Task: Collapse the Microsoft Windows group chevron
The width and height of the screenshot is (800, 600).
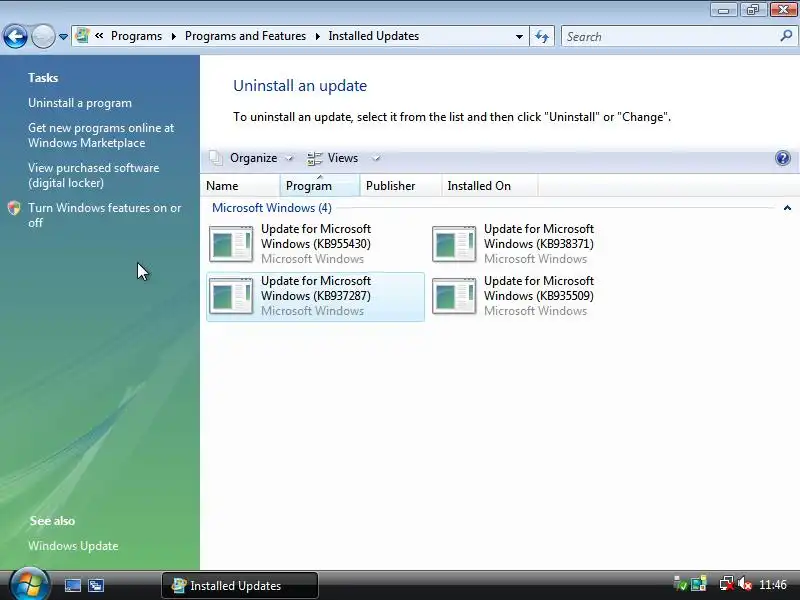Action: pyautogui.click(x=787, y=208)
